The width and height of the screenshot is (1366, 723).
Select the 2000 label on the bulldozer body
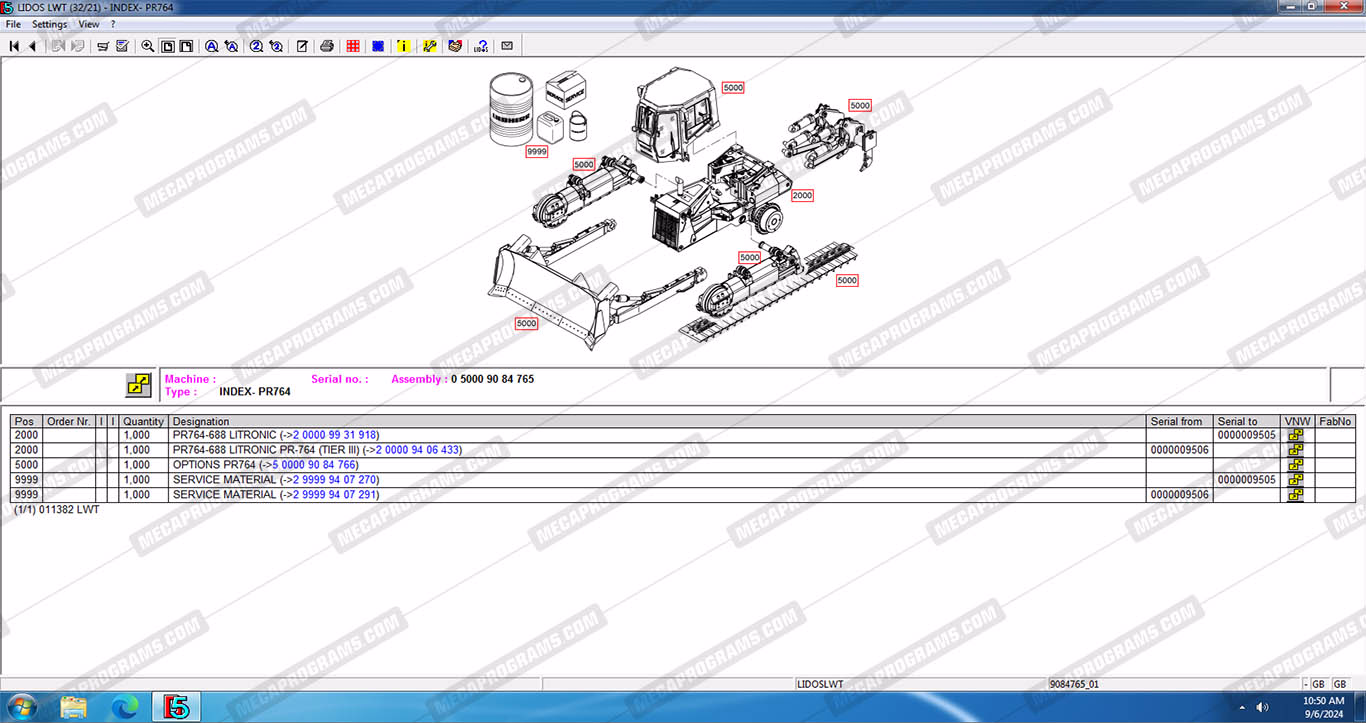click(x=802, y=196)
